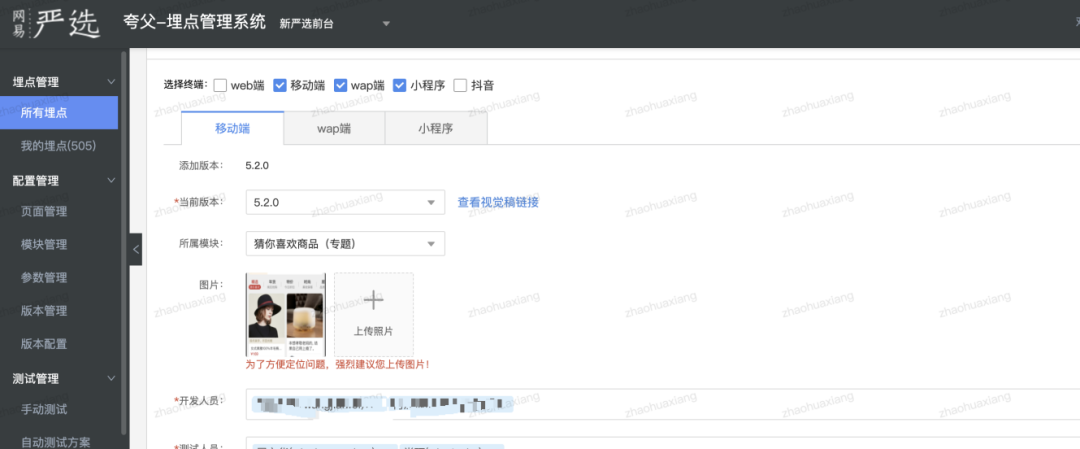
Task: Open 我的埋点(505) in the sidebar
Action: coord(59,146)
